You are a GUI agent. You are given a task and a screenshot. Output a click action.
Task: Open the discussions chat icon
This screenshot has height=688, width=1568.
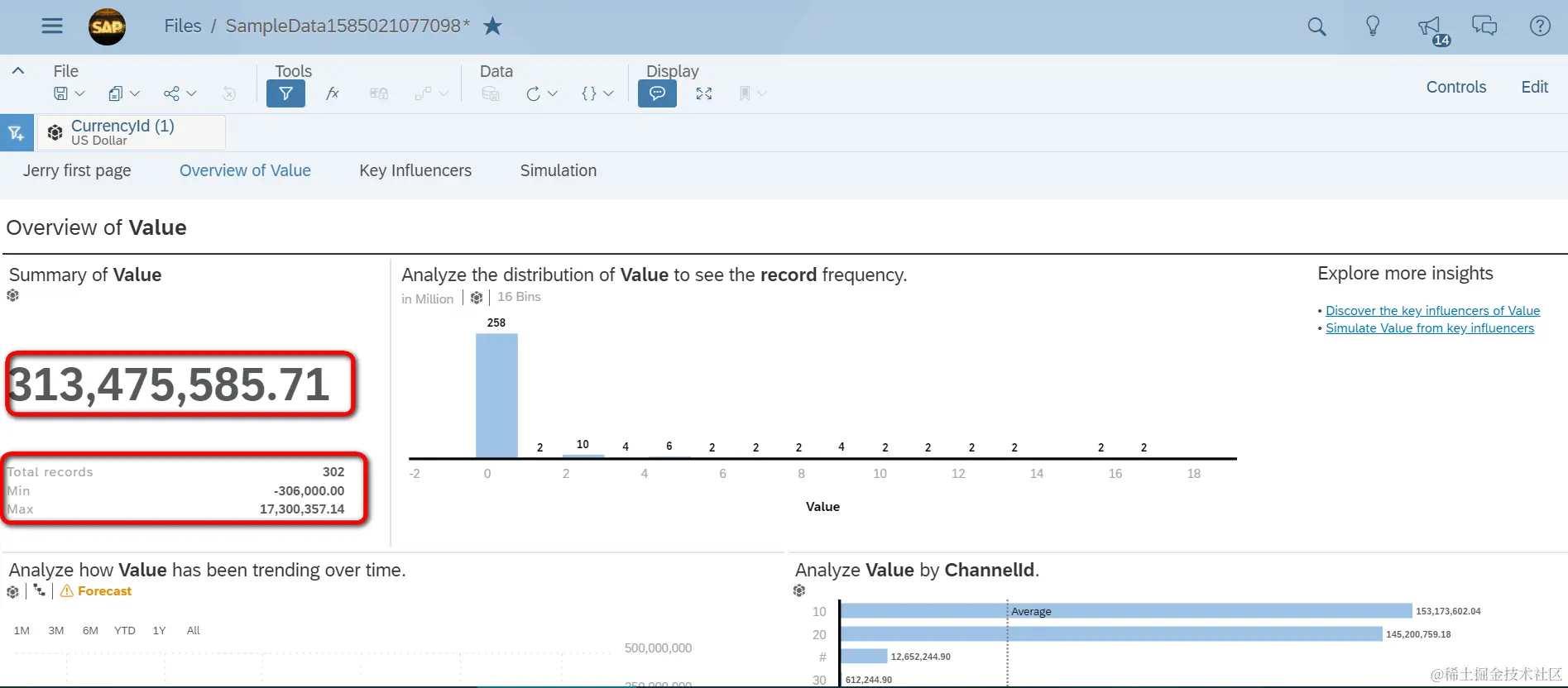pyautogui.click(x=1484, y=26)
